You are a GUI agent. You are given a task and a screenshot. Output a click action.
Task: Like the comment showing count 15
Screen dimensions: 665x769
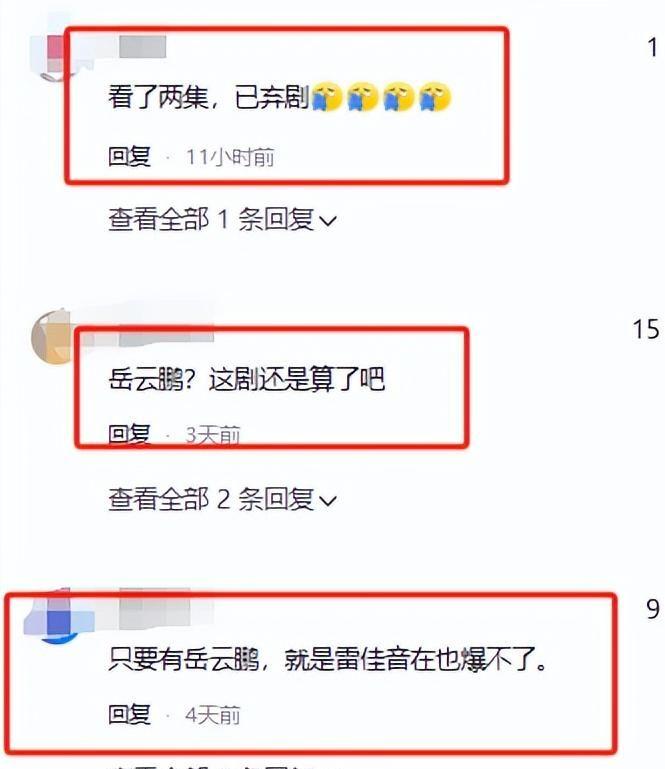[646, 329]
